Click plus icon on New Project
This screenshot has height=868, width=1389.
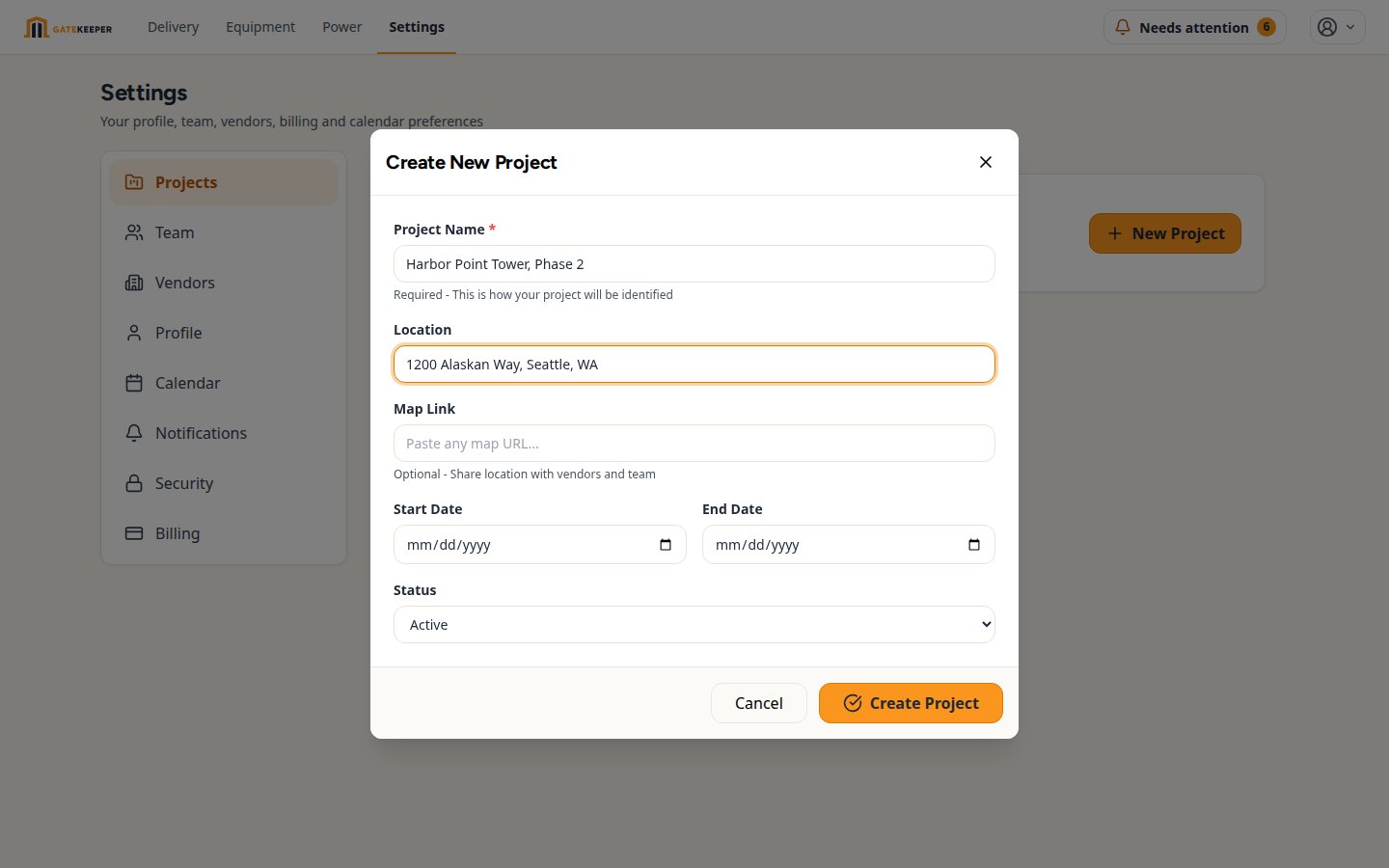coord(1115,233)
